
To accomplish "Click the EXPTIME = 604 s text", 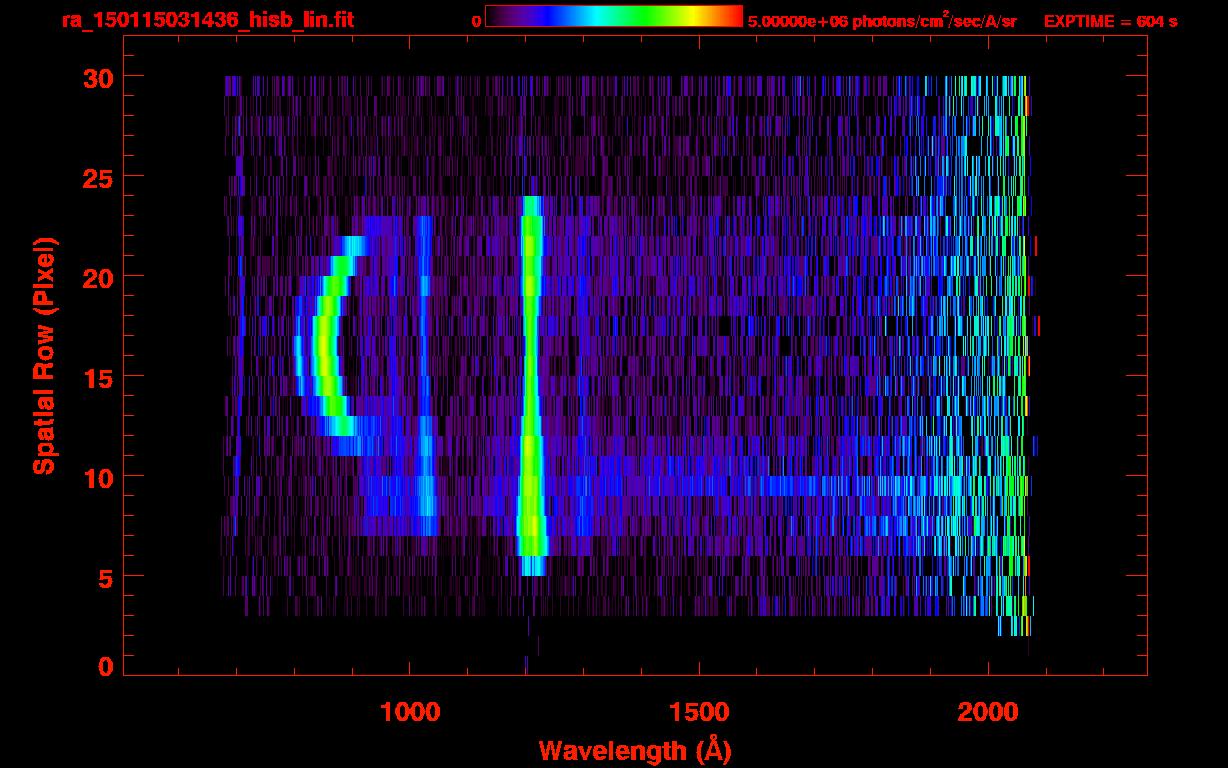I will pyautogui.click(x=1110, y=21).
